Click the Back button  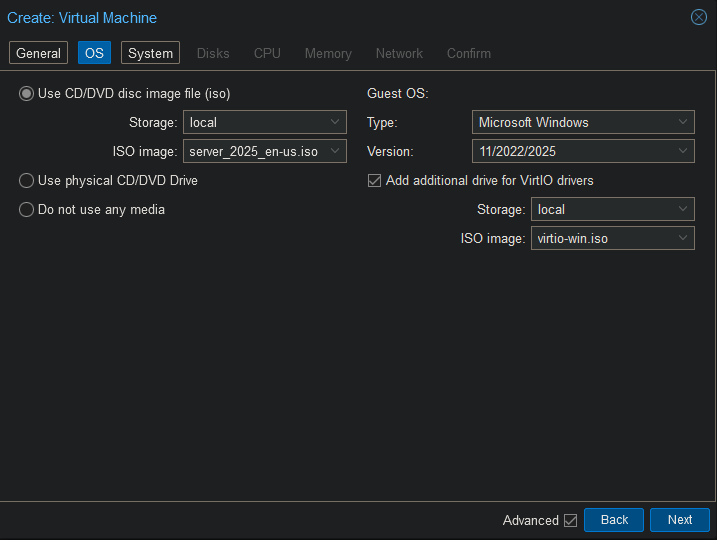[614, 520]
